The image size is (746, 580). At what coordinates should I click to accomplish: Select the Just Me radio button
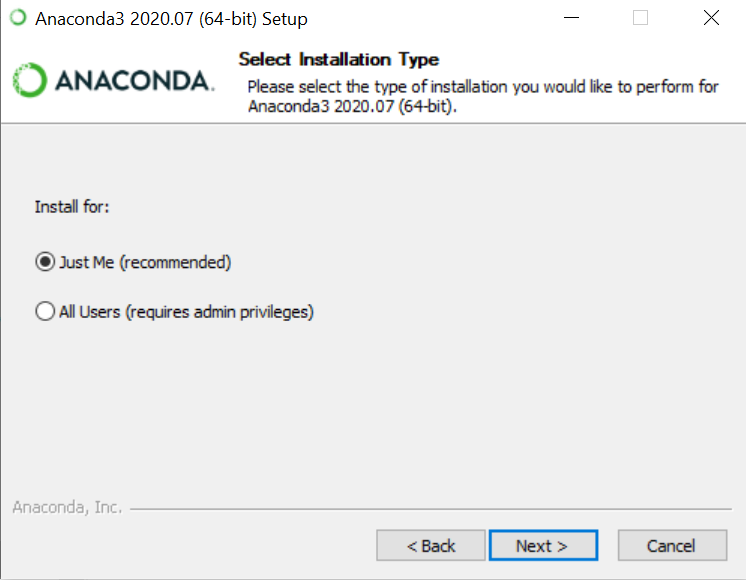pos(45,262)
